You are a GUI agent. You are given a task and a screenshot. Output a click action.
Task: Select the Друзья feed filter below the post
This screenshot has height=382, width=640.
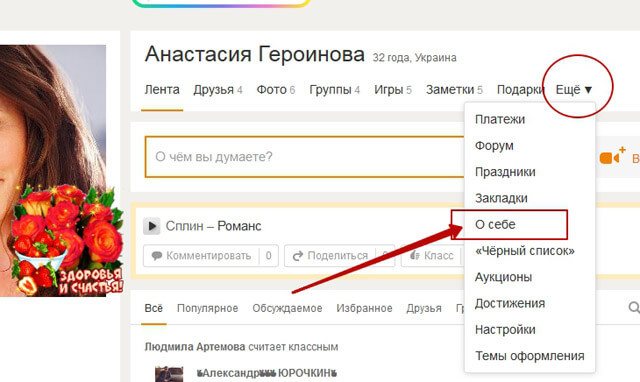(424, 308)
